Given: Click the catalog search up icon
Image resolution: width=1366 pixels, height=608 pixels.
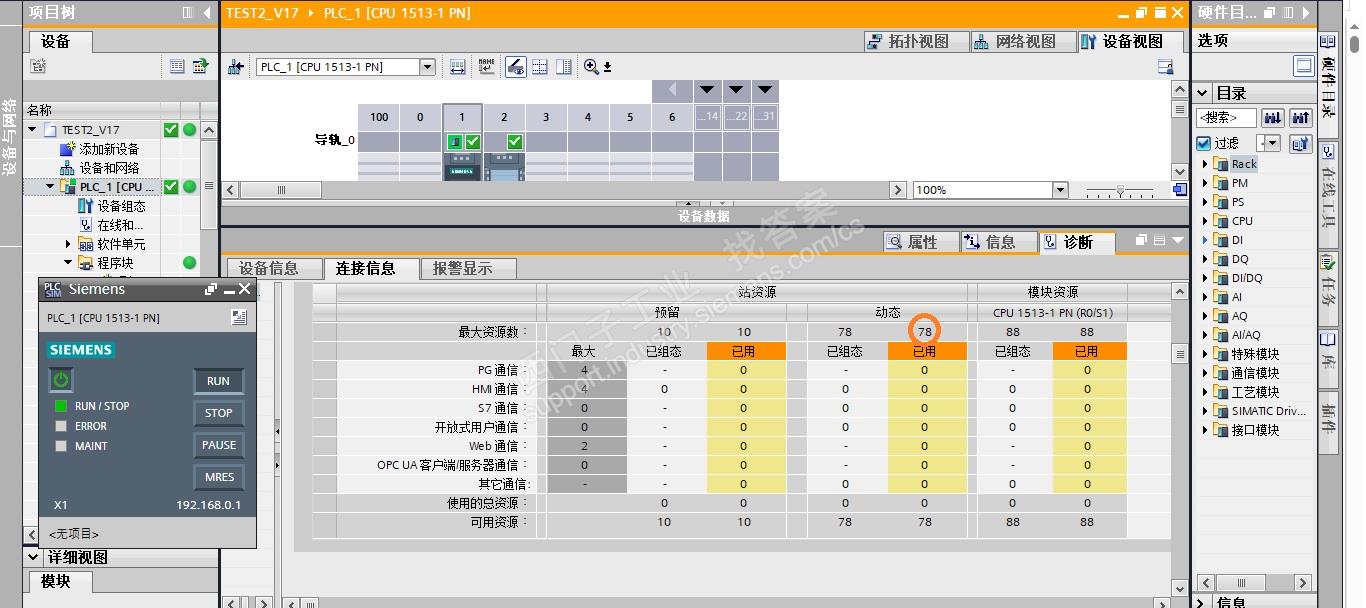Looking at the screenshot, I should click(1300, 117).
